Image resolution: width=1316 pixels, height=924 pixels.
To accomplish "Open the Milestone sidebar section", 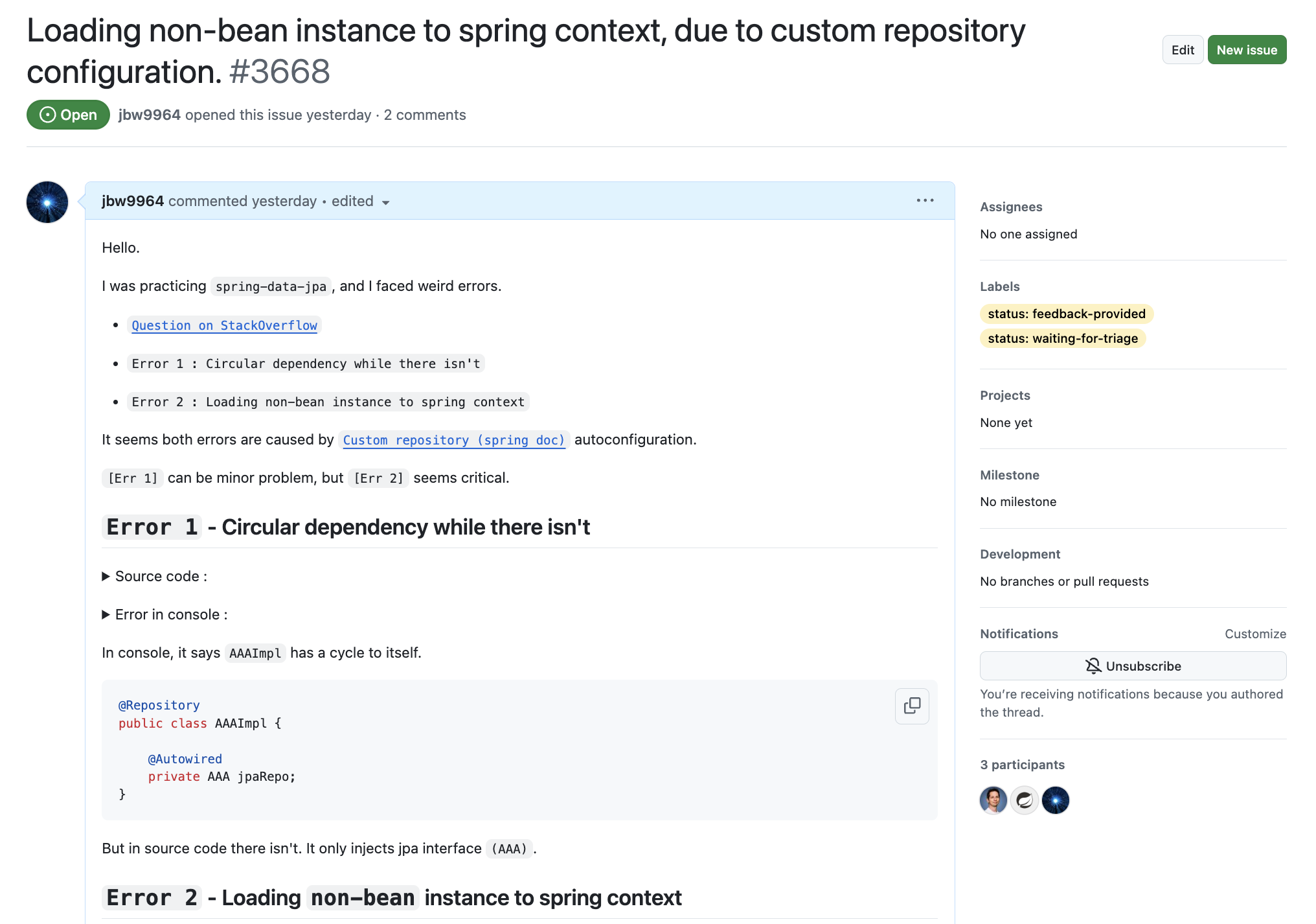I will [1009, 475].
